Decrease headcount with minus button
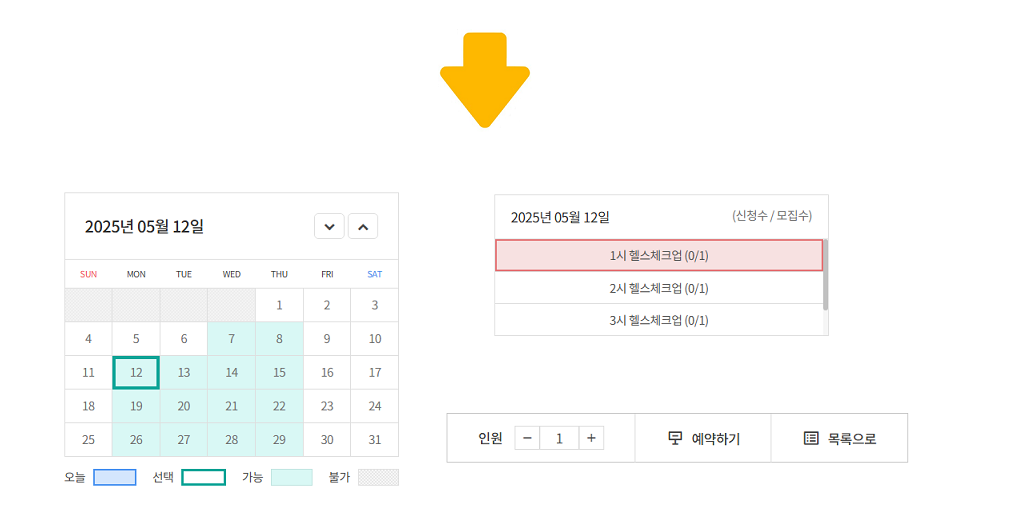The height and width of the screenshot is (532, 1034). [x=527, y=438]
